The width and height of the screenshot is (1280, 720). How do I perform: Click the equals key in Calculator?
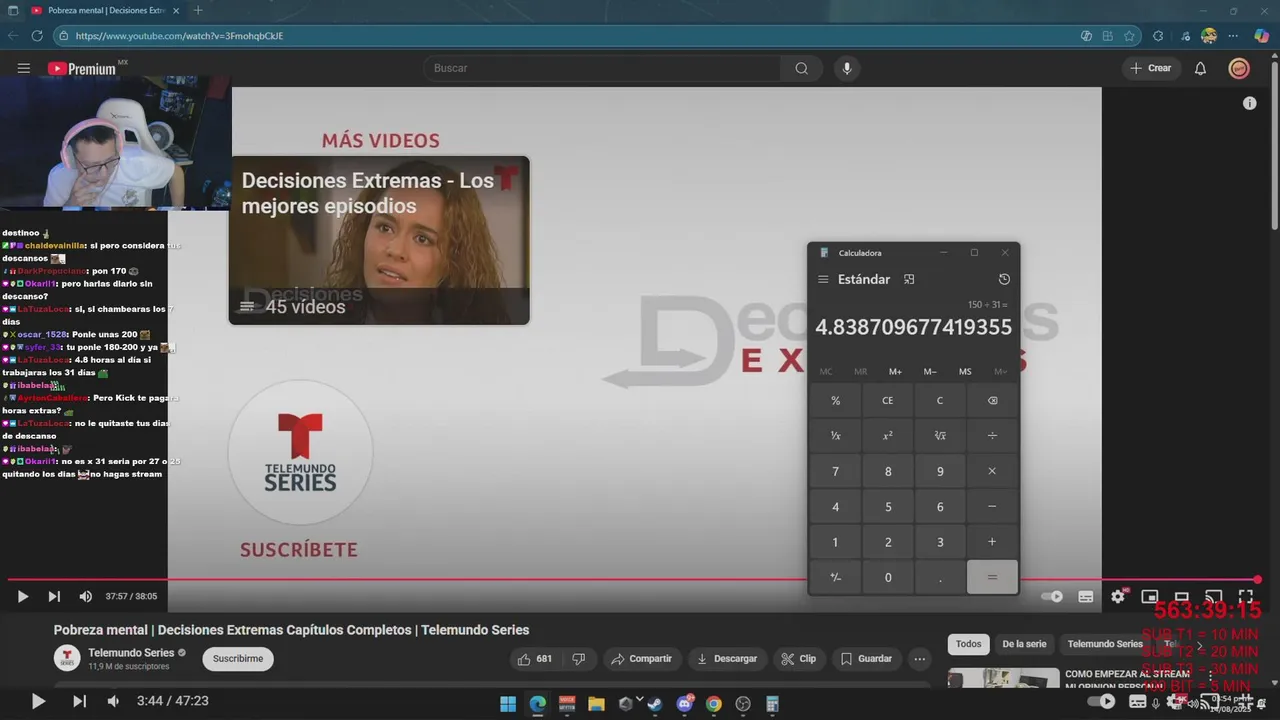(992, 577)
